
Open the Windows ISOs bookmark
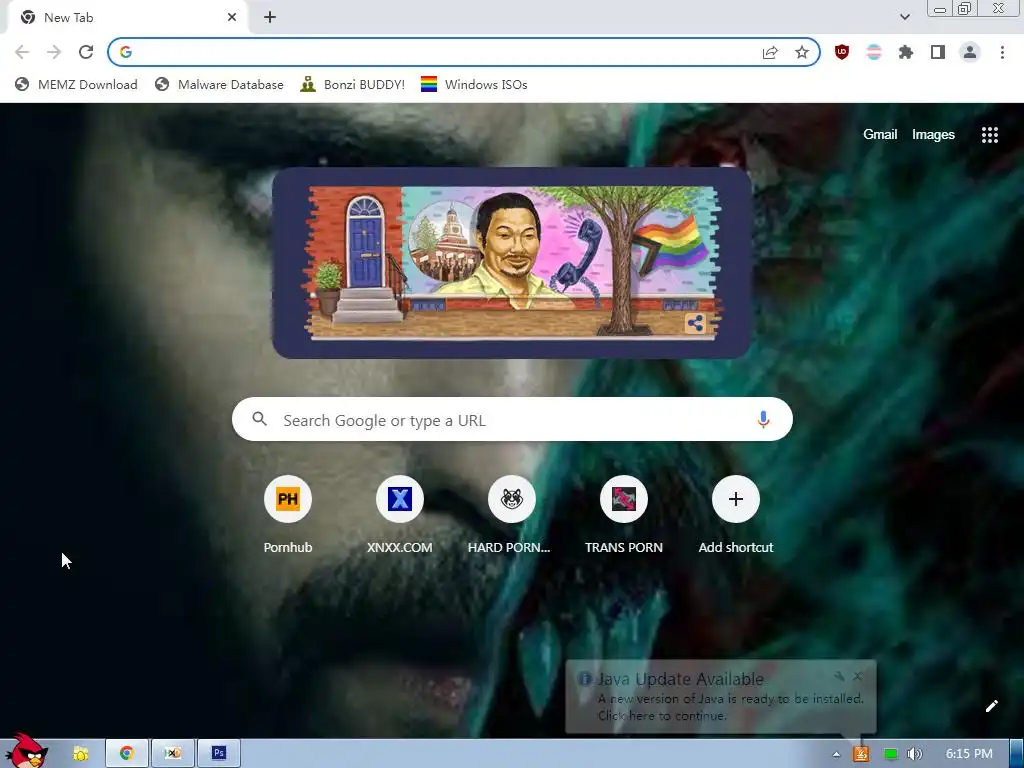pos(474,84)
